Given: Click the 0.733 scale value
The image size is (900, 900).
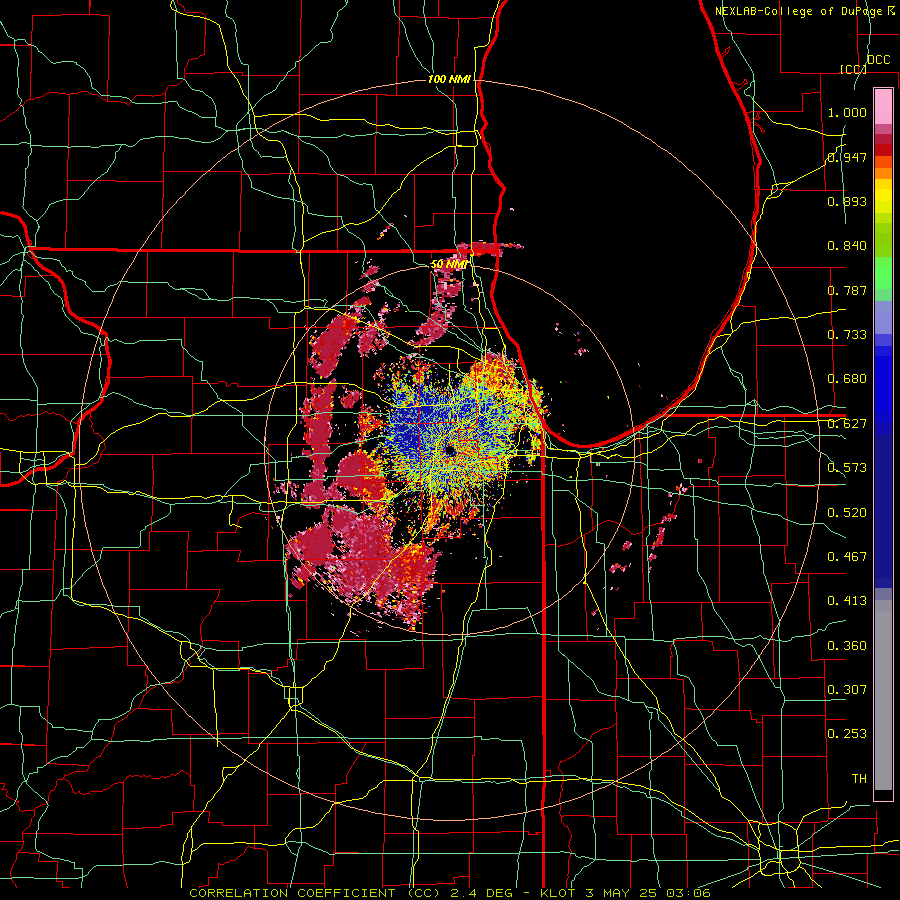Looking at the screenshot, I should [x=847, y=335].
